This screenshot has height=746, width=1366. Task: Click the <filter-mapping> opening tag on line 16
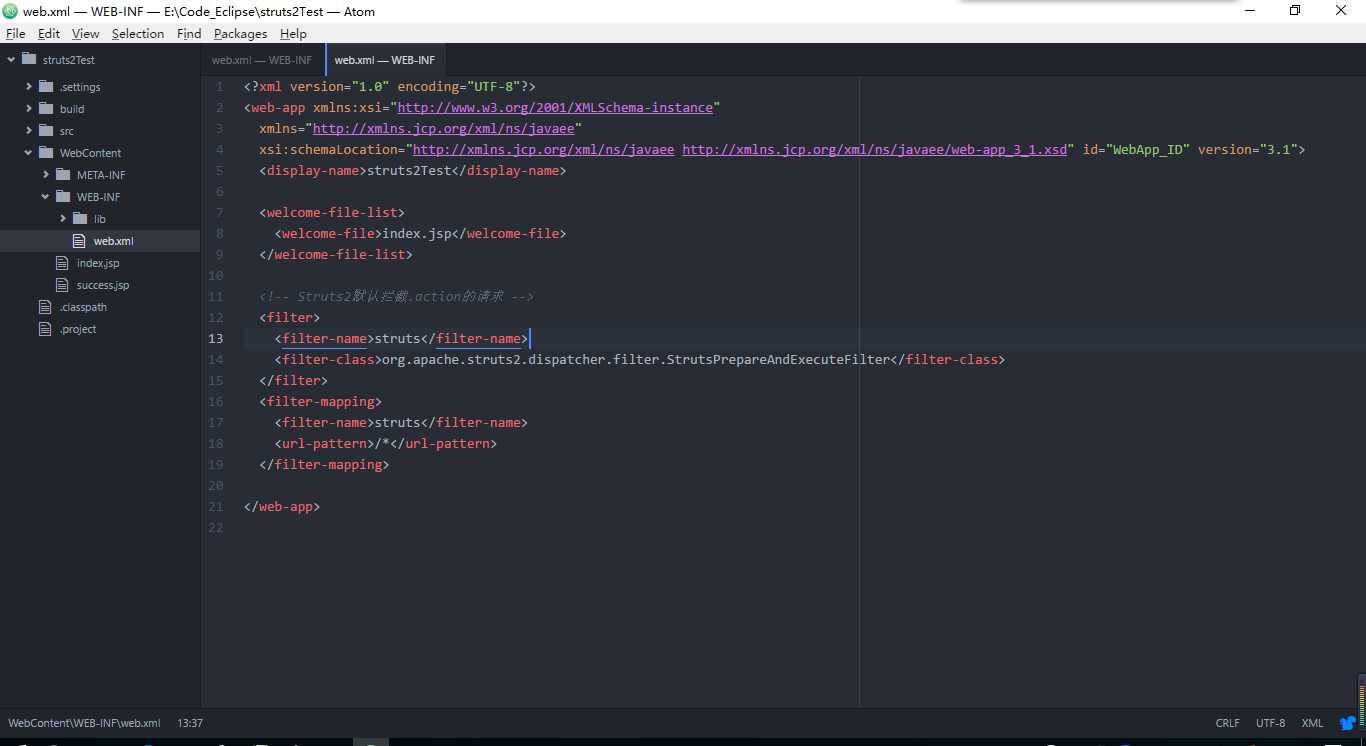point(320,401)
